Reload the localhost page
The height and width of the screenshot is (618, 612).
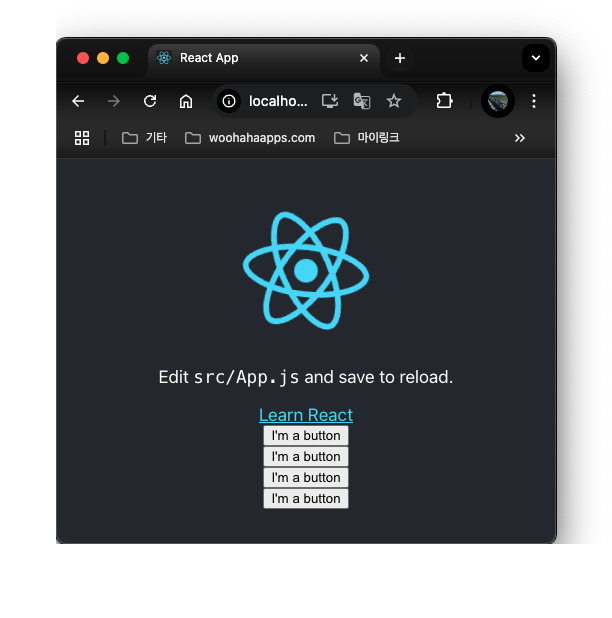[150, 101]
